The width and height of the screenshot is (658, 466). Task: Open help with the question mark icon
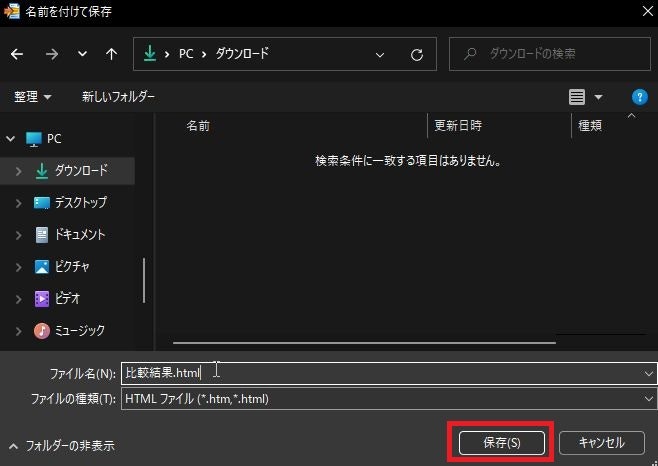pyautogui.click(x=640, y=97)
